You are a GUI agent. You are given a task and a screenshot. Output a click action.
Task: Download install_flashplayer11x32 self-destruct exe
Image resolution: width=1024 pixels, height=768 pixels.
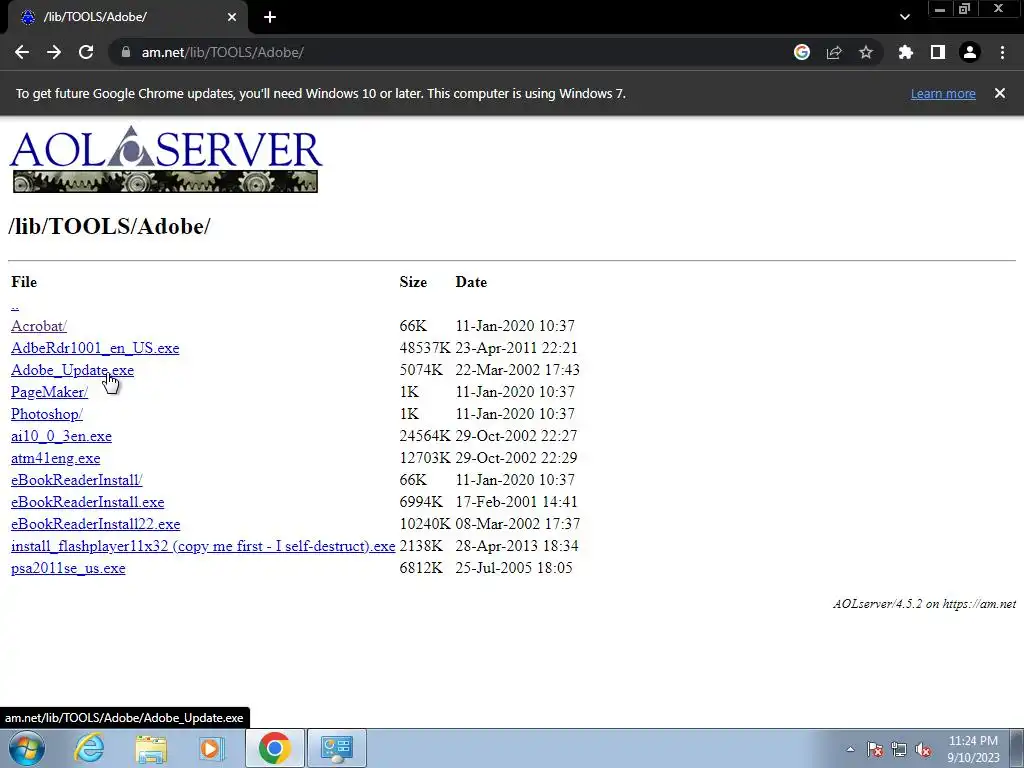203,546
